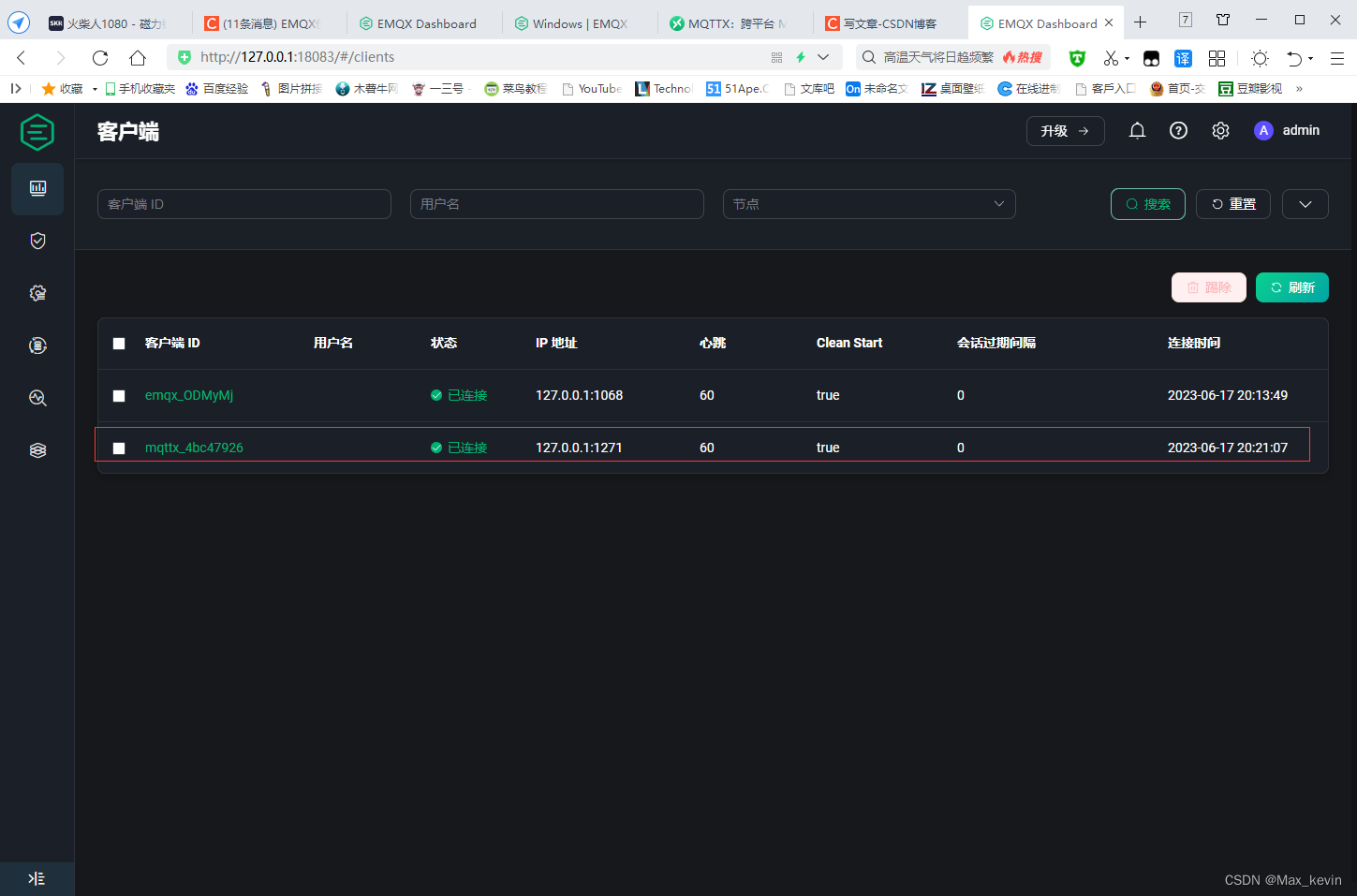Open the monitoring dashboard sidebar icon
This screenshot has width=1357, height=896.
click(37, 188)
